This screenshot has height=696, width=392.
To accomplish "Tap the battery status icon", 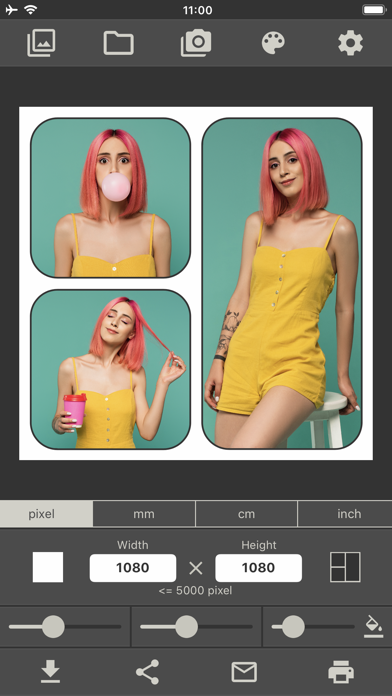I will coord(374,10).
